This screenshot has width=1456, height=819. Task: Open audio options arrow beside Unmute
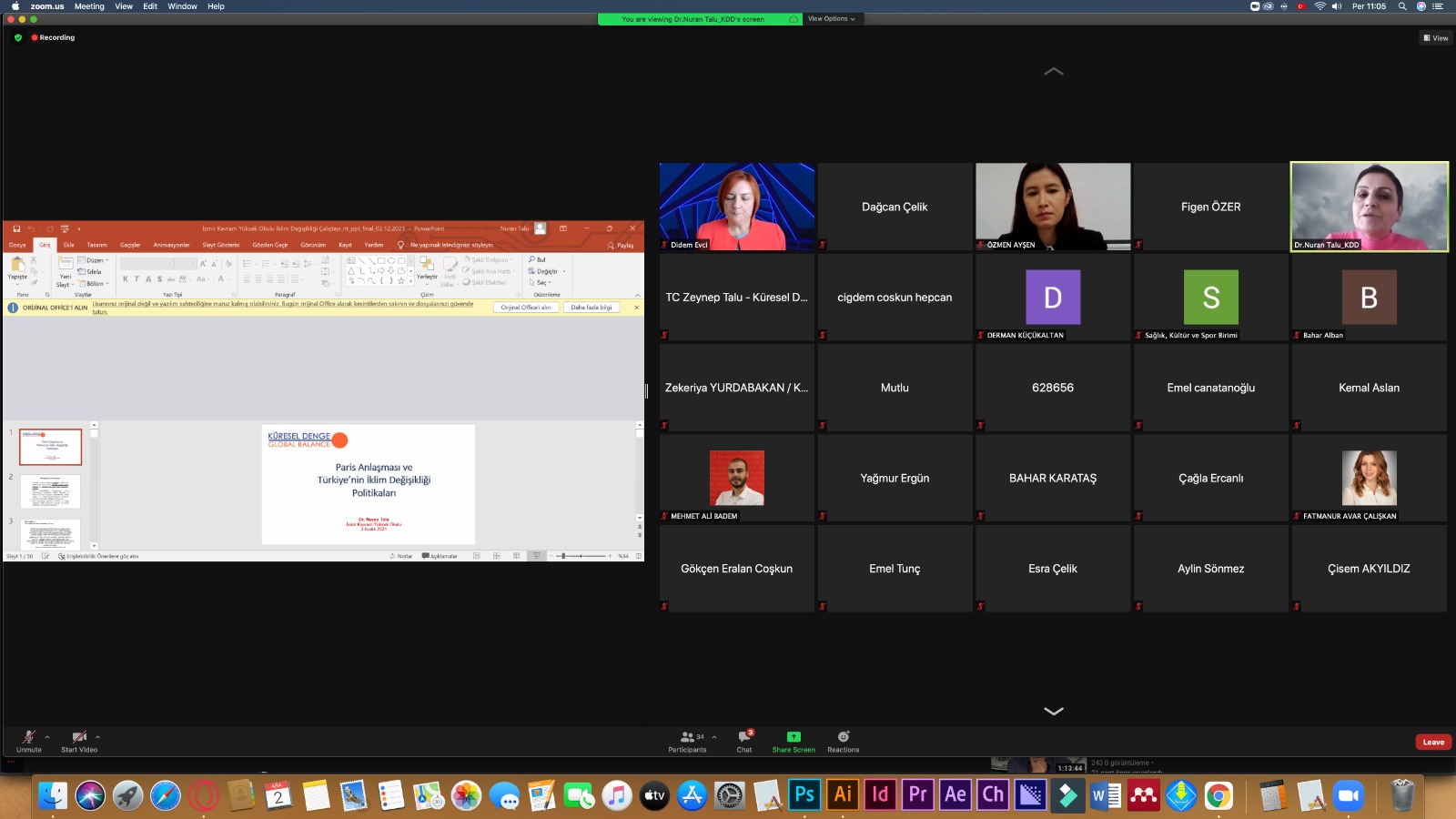(x=47, y=737)
